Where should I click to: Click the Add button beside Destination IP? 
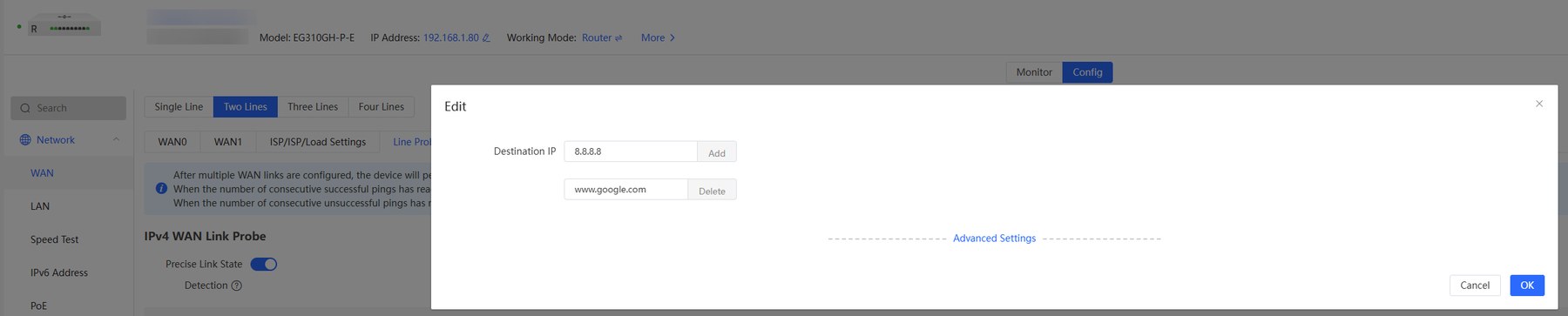tap(717, 152)
